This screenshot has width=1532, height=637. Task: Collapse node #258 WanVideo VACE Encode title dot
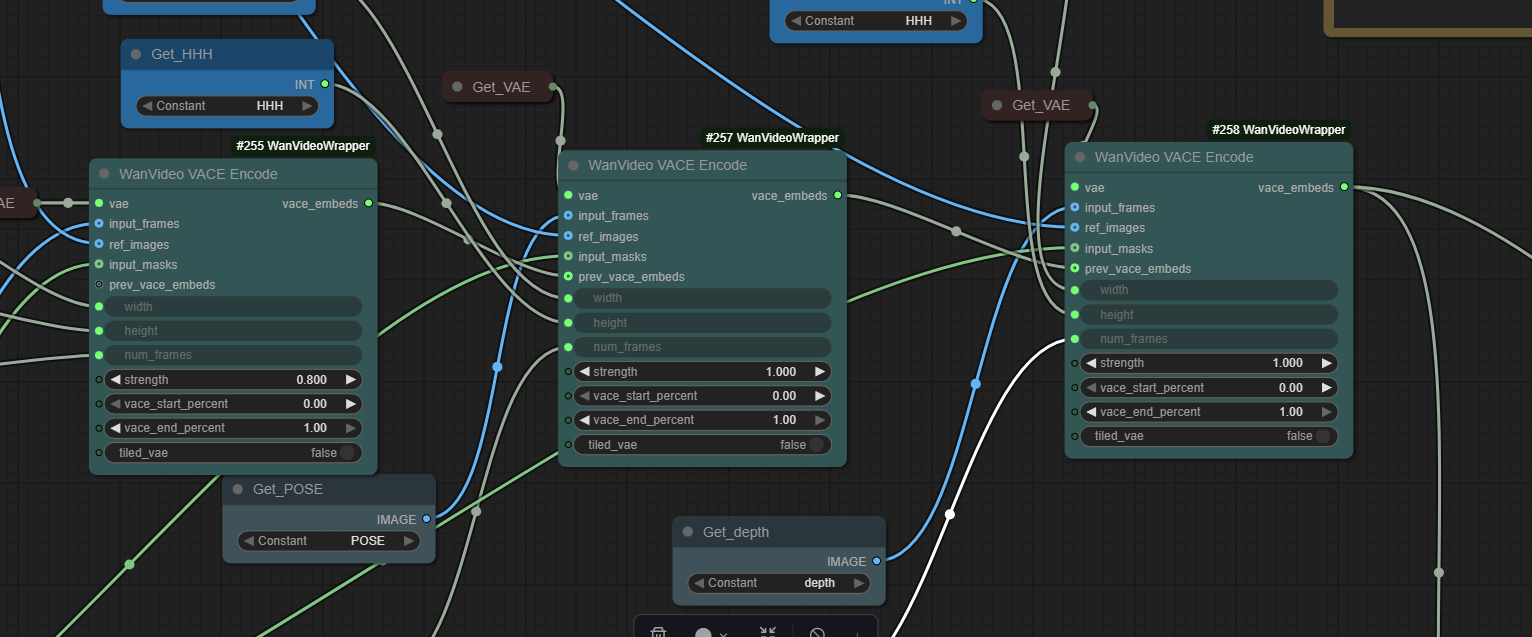click(1080, 158)
